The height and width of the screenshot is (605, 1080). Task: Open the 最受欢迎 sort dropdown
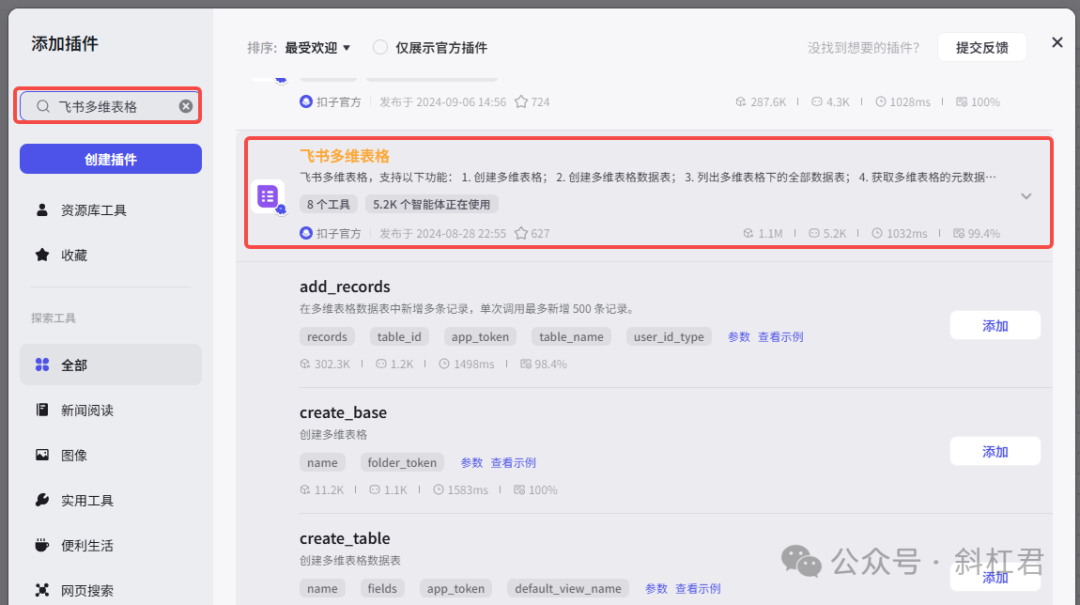318,48
